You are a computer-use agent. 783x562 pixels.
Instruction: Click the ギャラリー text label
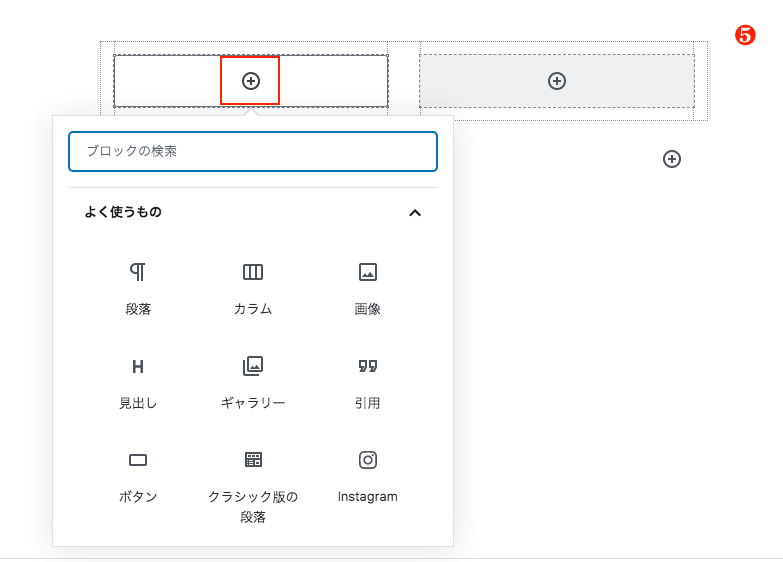tap(253, 403)
